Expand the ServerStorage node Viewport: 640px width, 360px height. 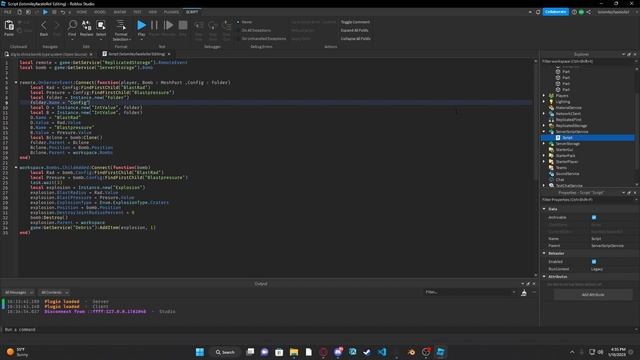pos(544,144)
